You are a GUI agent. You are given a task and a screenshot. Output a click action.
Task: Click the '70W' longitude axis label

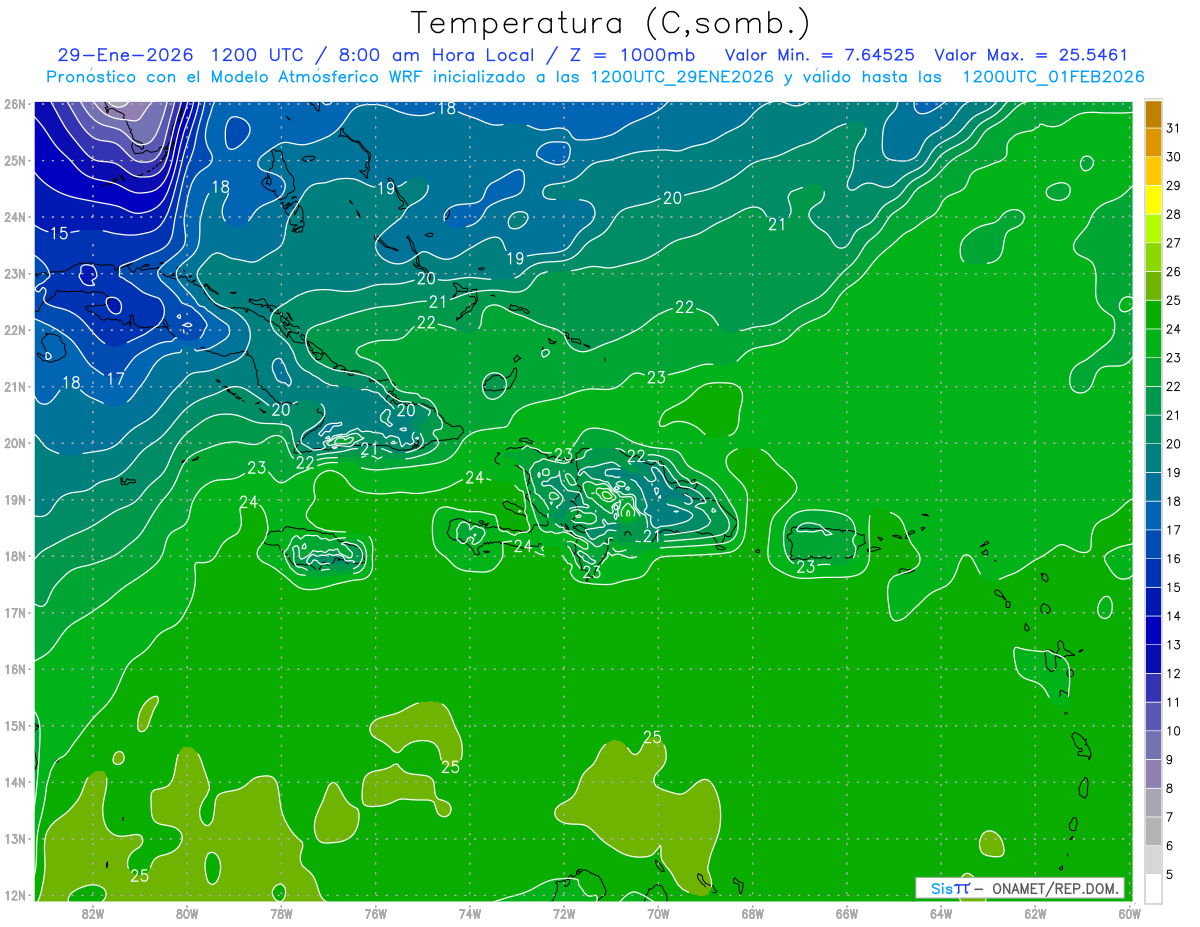click(658, 913)
